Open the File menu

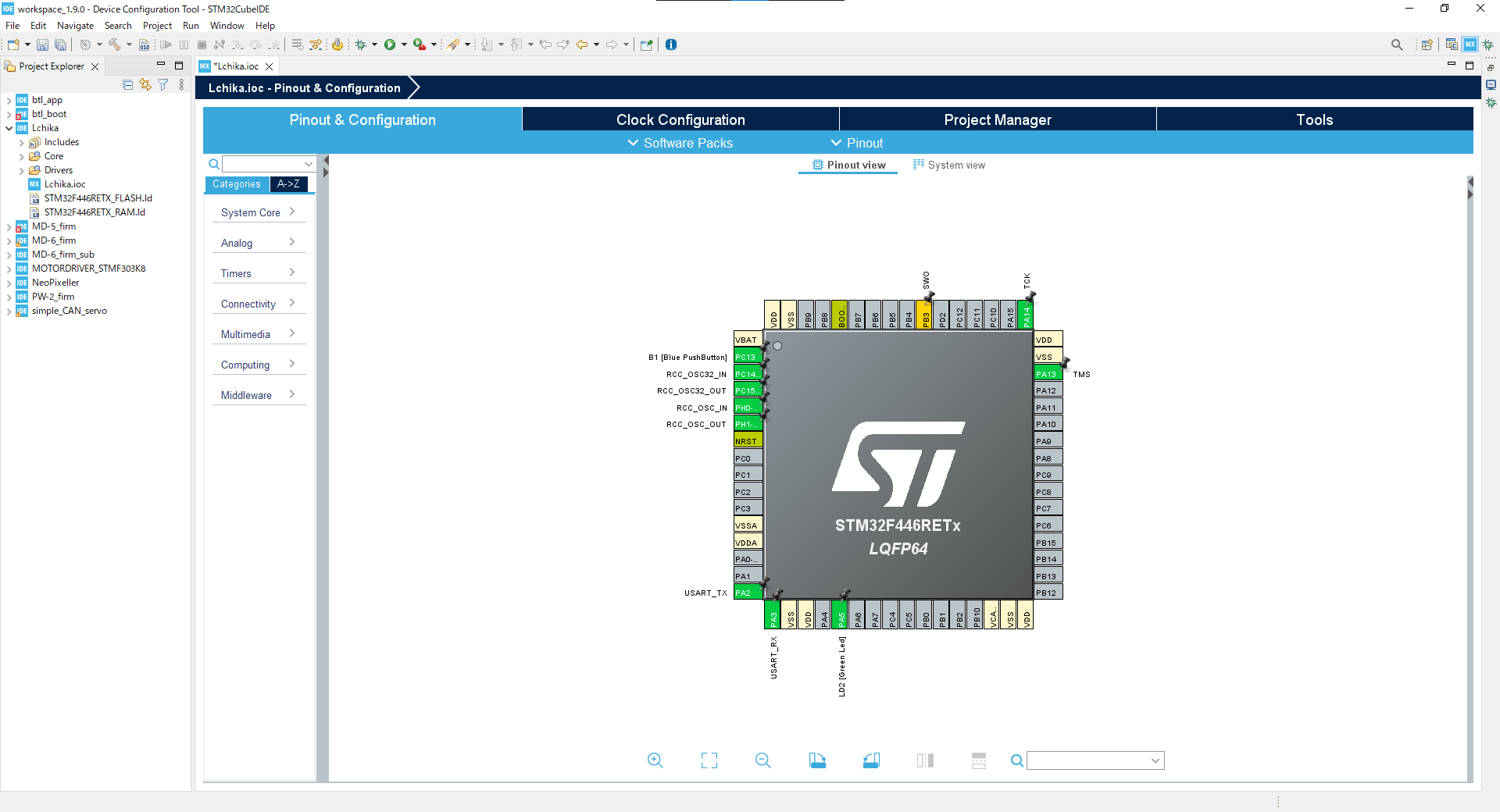(12, 26)
